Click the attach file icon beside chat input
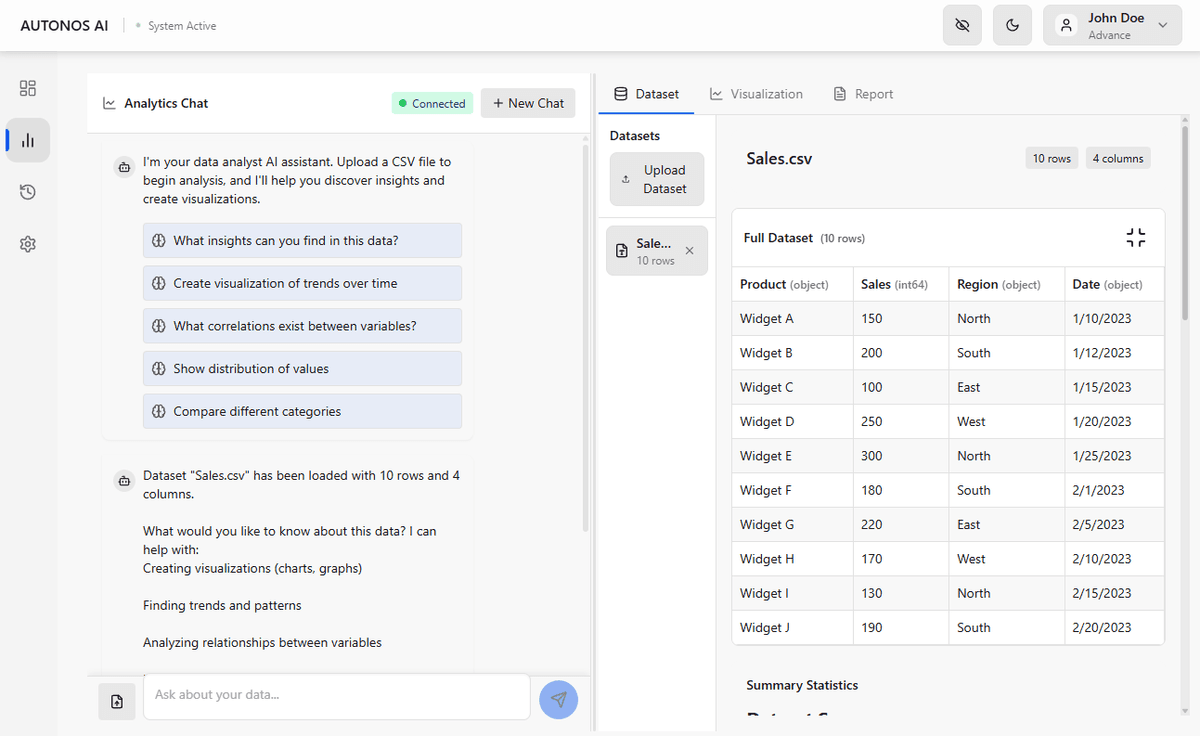The height and width of the screenshot is (736, 1200). (x=117, y=701)
